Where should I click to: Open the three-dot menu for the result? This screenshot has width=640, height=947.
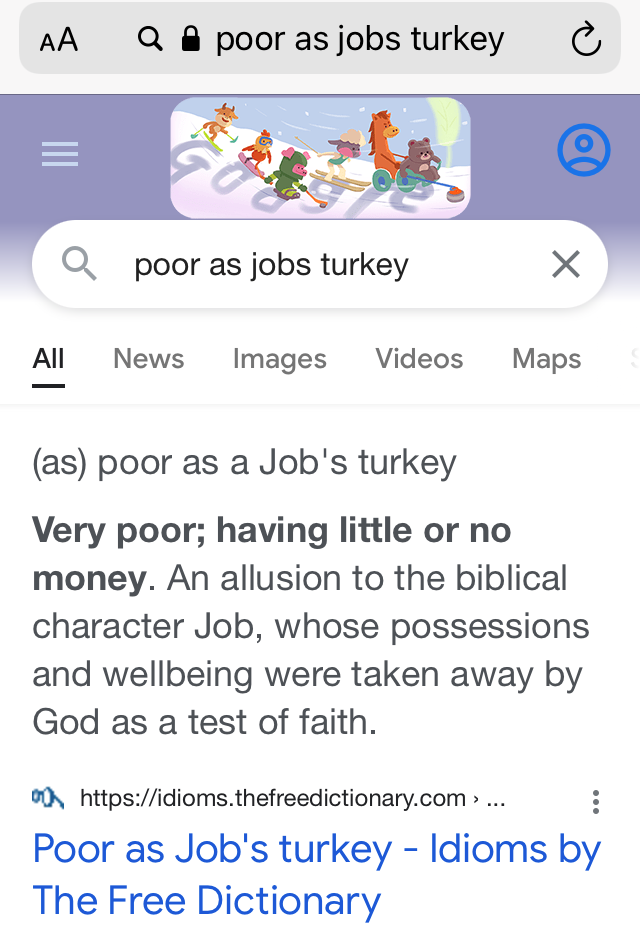point(596,801)
